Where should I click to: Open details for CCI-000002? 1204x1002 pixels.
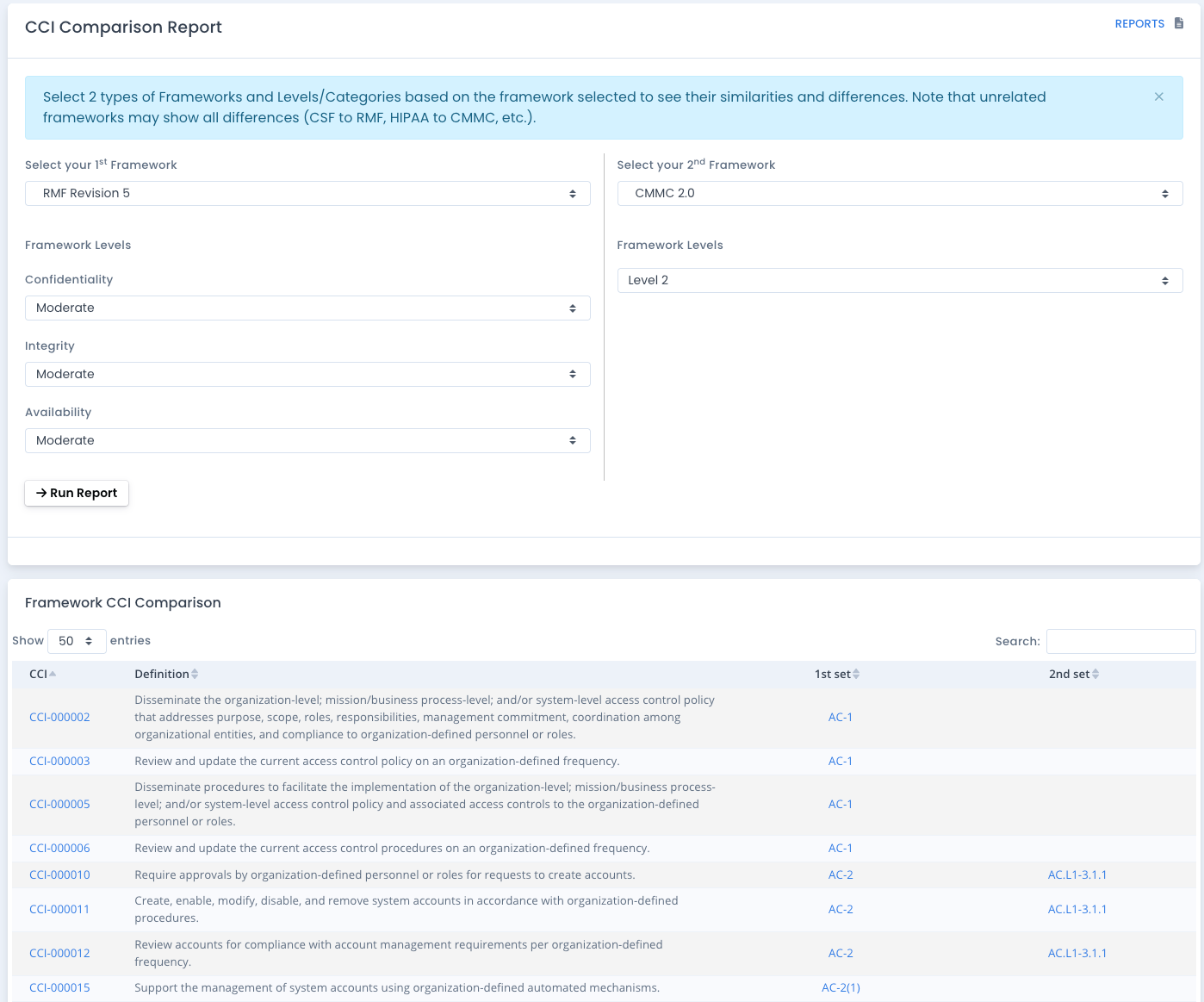tap(59, 717)
